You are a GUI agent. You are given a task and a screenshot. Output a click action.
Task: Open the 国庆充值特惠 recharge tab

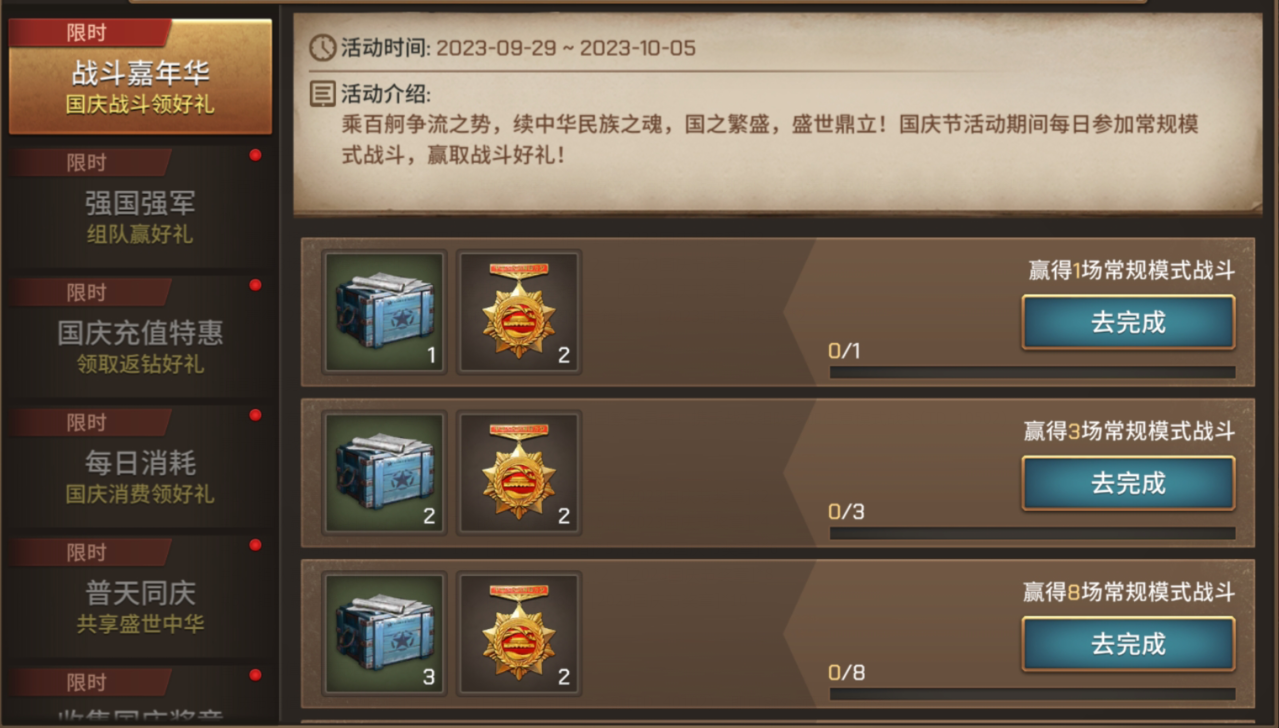coord(140,336)
